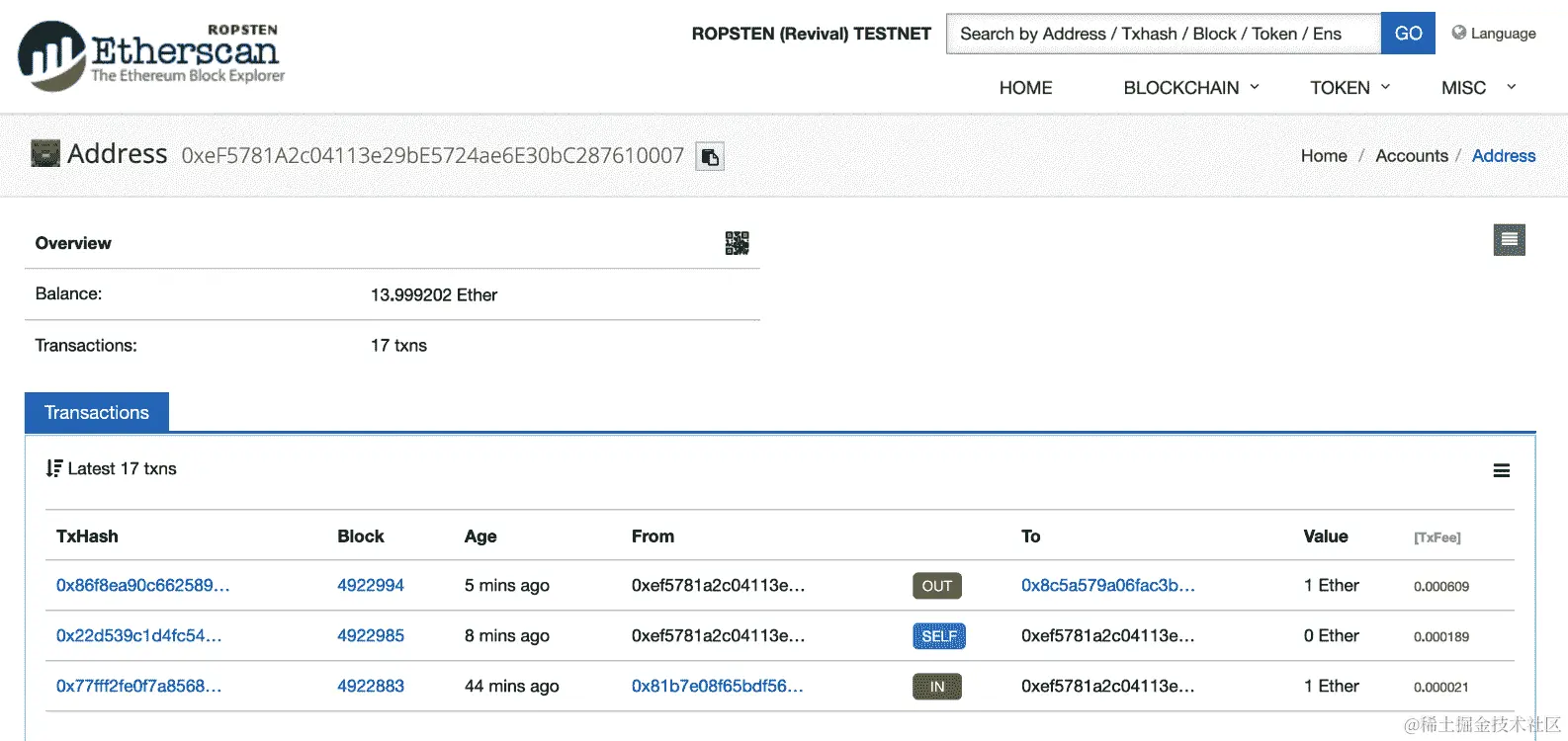
Task: Go to Accounts breadcrumb link
Action: point(1412,156)
